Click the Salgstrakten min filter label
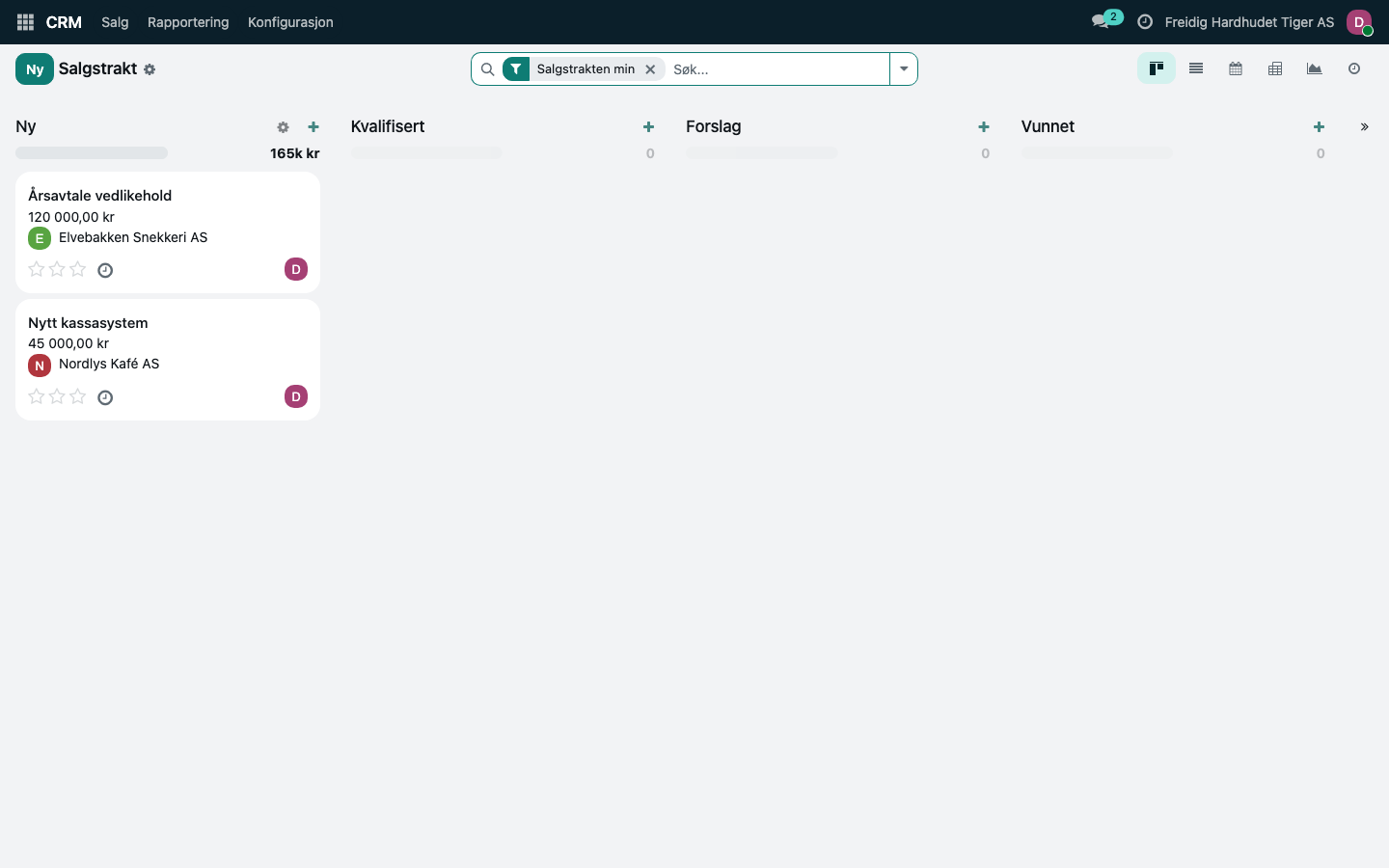The image size is (1389, 868). coord(586,69)
